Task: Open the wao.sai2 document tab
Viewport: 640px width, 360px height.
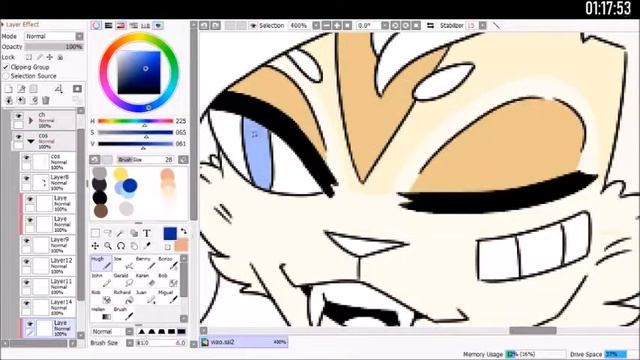Action: [244, 342]
